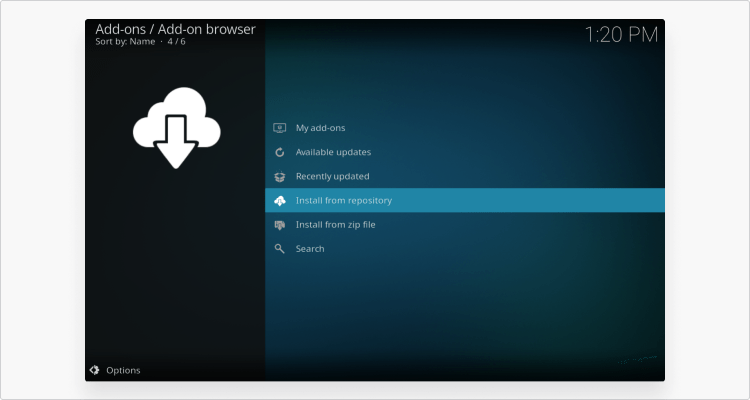Click the Install from zip file icon
Image resolution: width=750 pixels, height=400 pixels.
(x=279, y=225)
